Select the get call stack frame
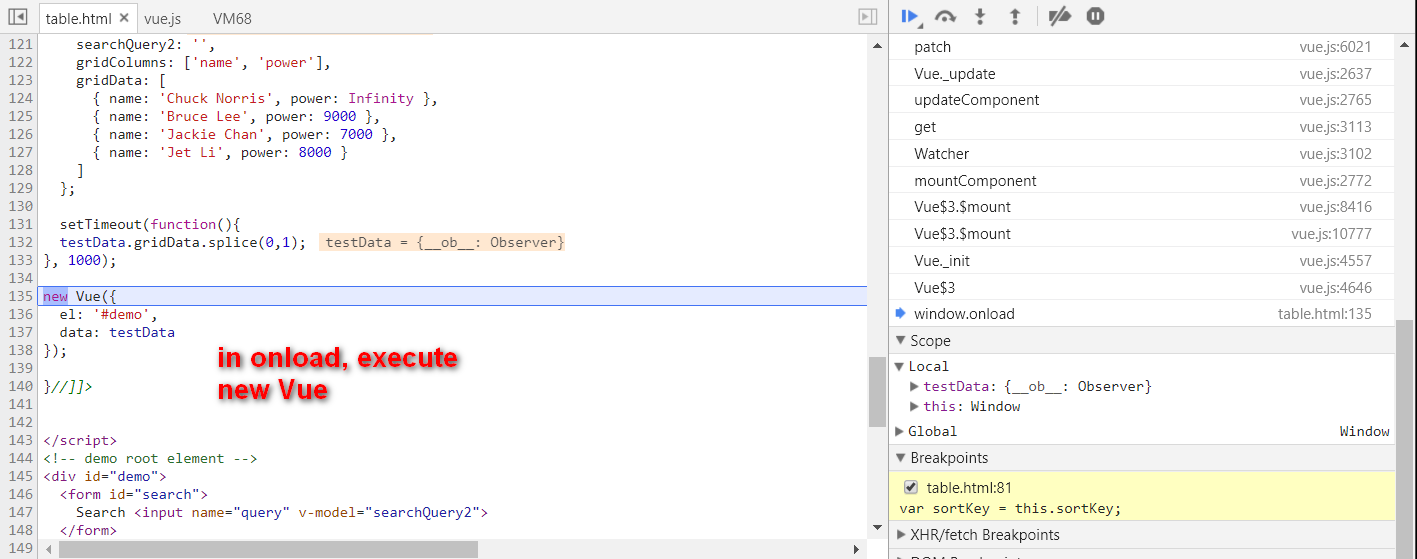The image size is (1417, 559). pos(1142,127)
